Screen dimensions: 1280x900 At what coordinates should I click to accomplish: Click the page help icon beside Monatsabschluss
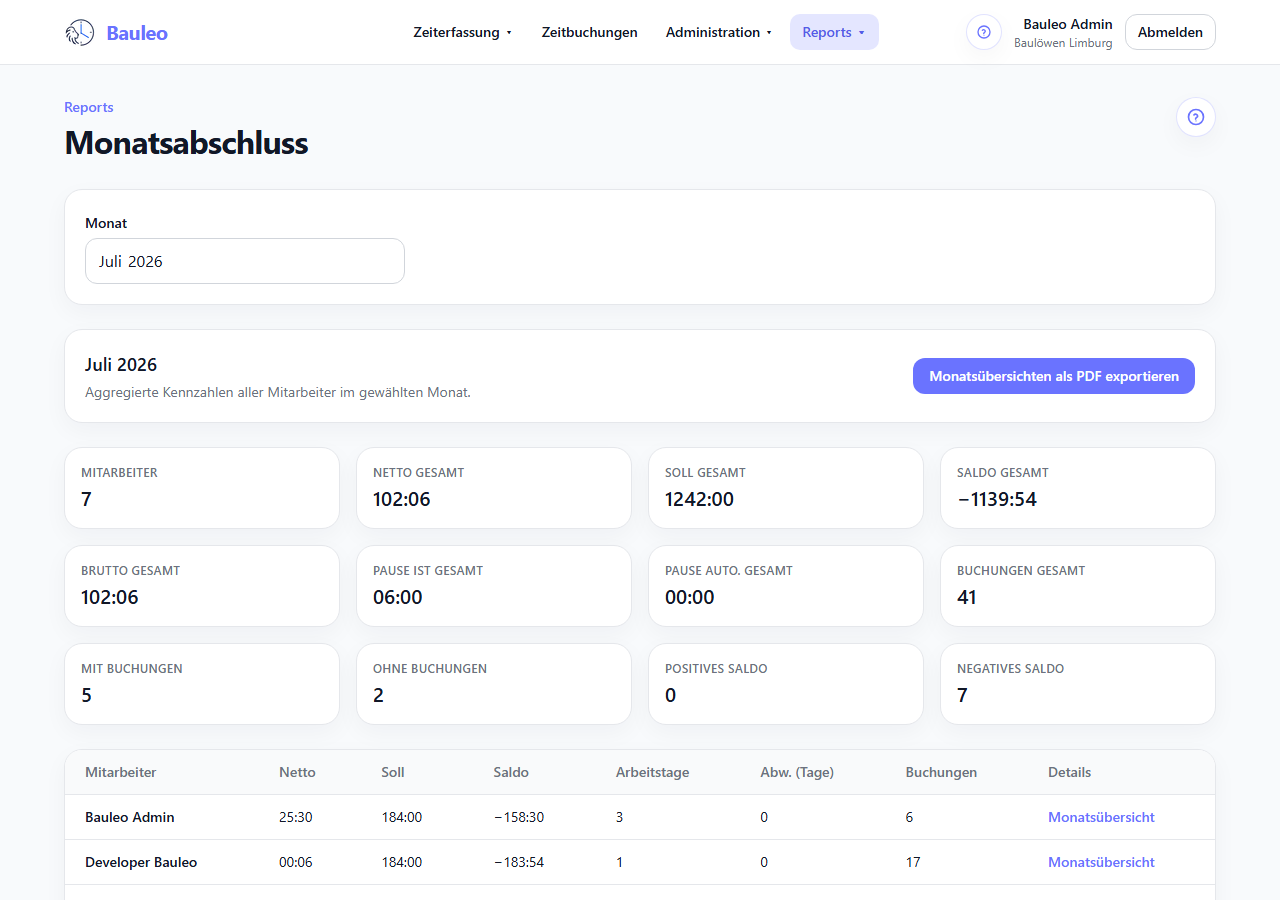[x=1196, y=117]
